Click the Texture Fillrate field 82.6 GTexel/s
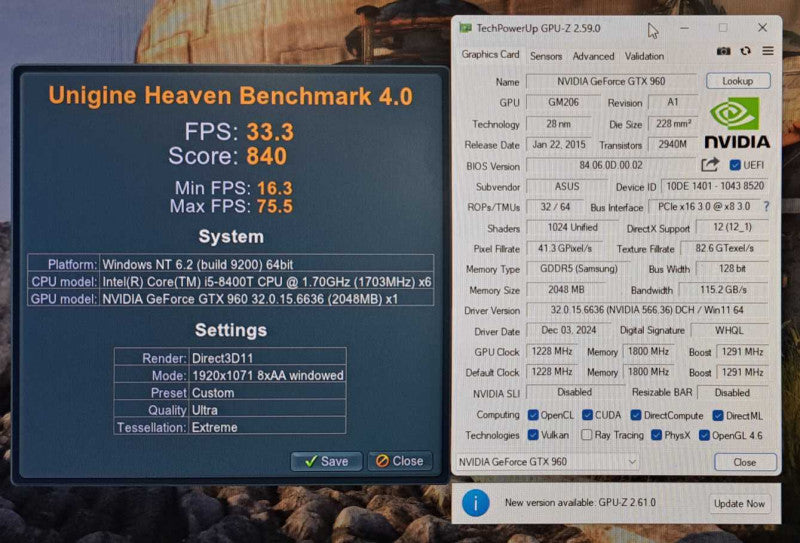Image resolution: width=800 pixels, height=543 pixels. pos(724,249)
